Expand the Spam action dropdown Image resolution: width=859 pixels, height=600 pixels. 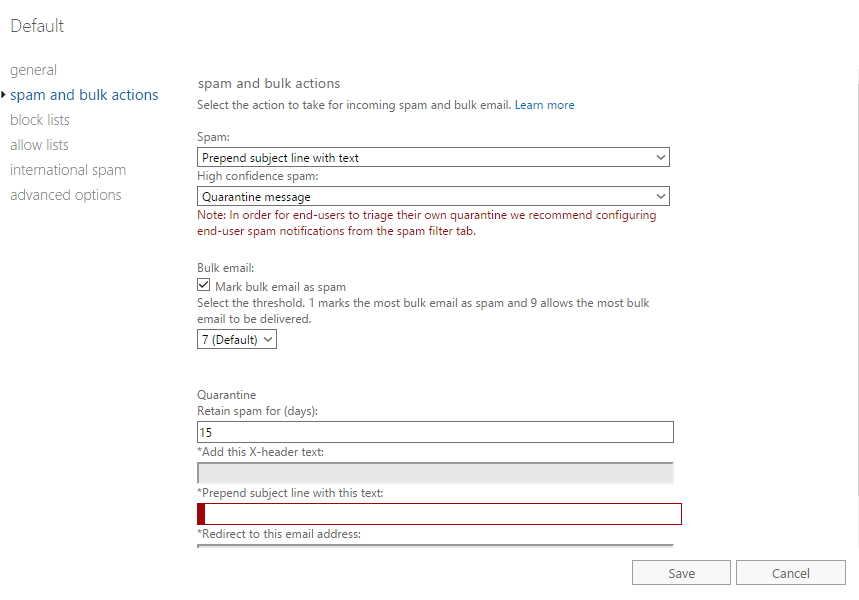pyautogui.click(x=433, y=157)
